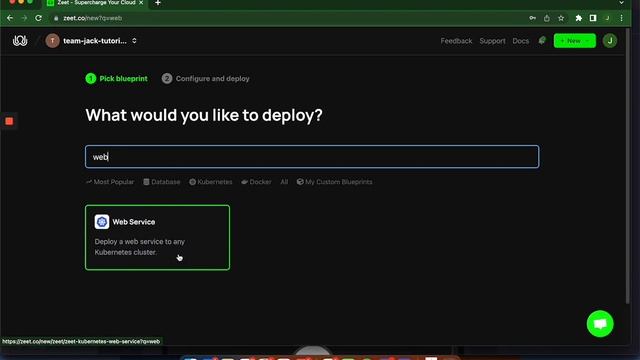Select the Configure and deploy step
The image size is (640, 360).
pos(205,78)
